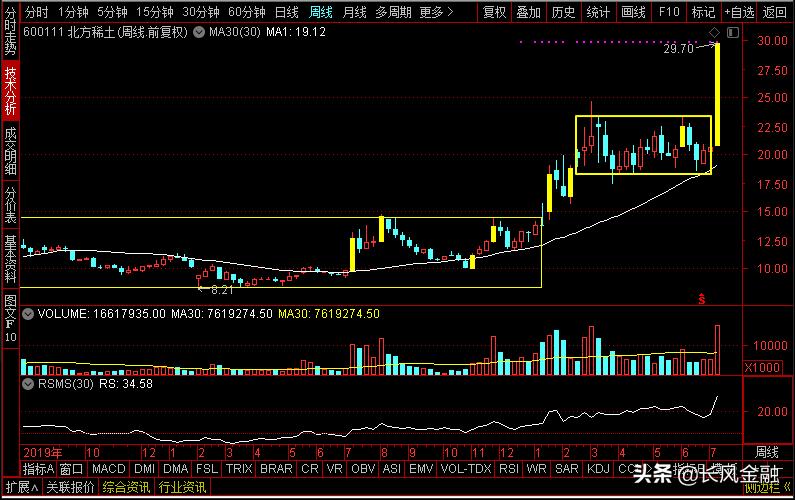Open the 关联报价 tab at the bottom

tap(70, 487)
